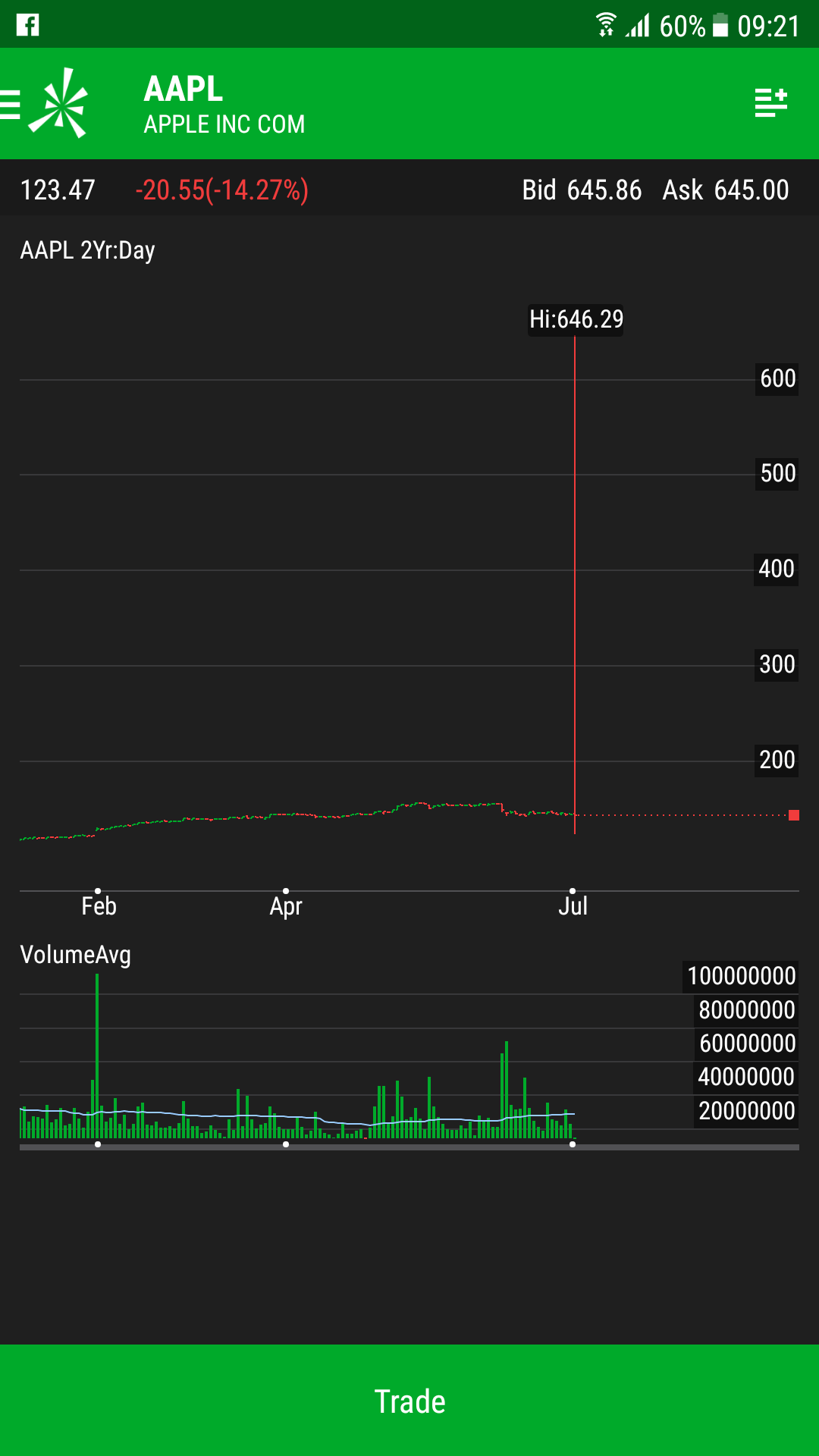Tap the Jul date axis marker

coord(573,905)
